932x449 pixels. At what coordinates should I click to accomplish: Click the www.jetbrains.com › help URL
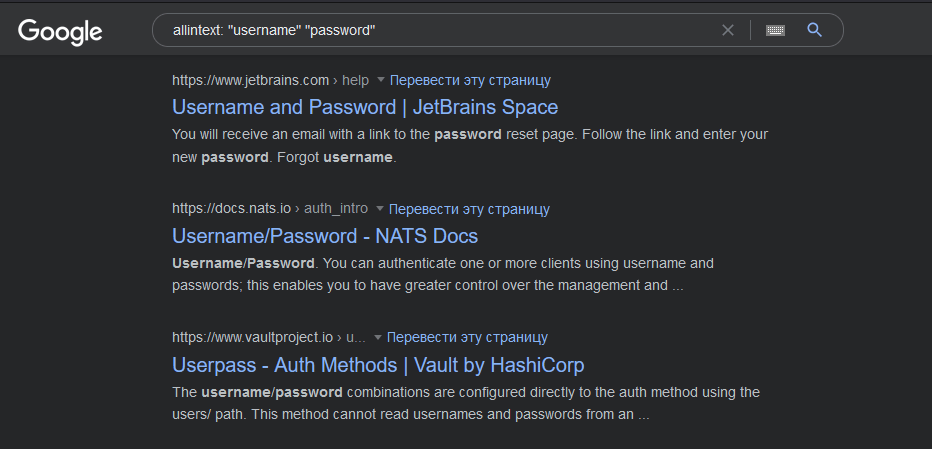tap(270, 80)
